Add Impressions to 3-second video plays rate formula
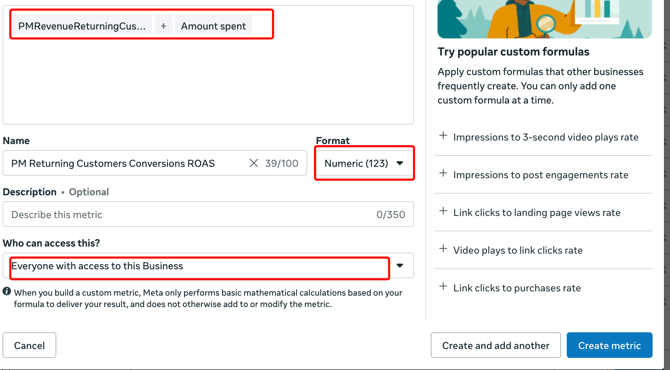The height and width of the screenshot is (370, 670). point(544,137)
